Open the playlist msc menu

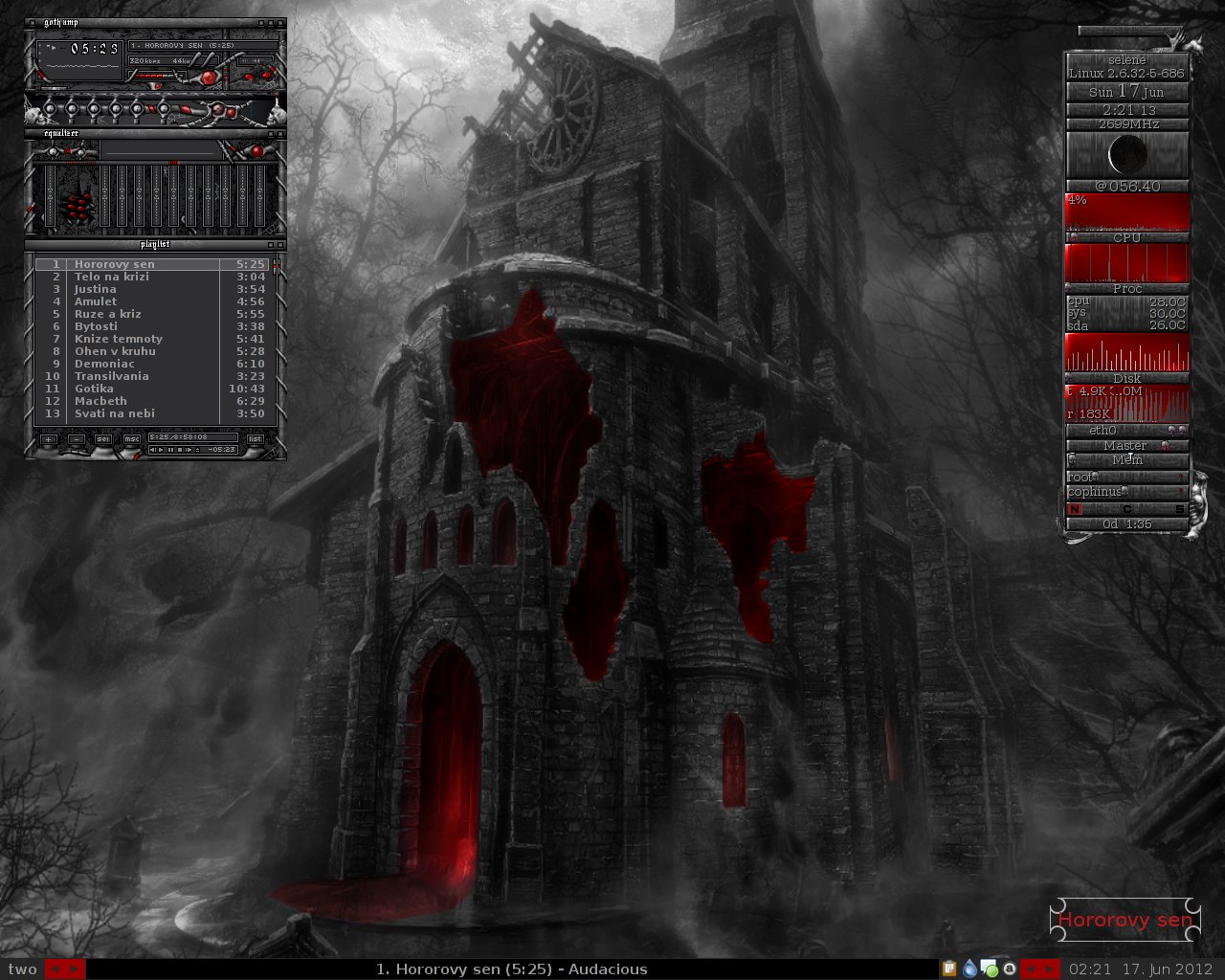(132, 439)
